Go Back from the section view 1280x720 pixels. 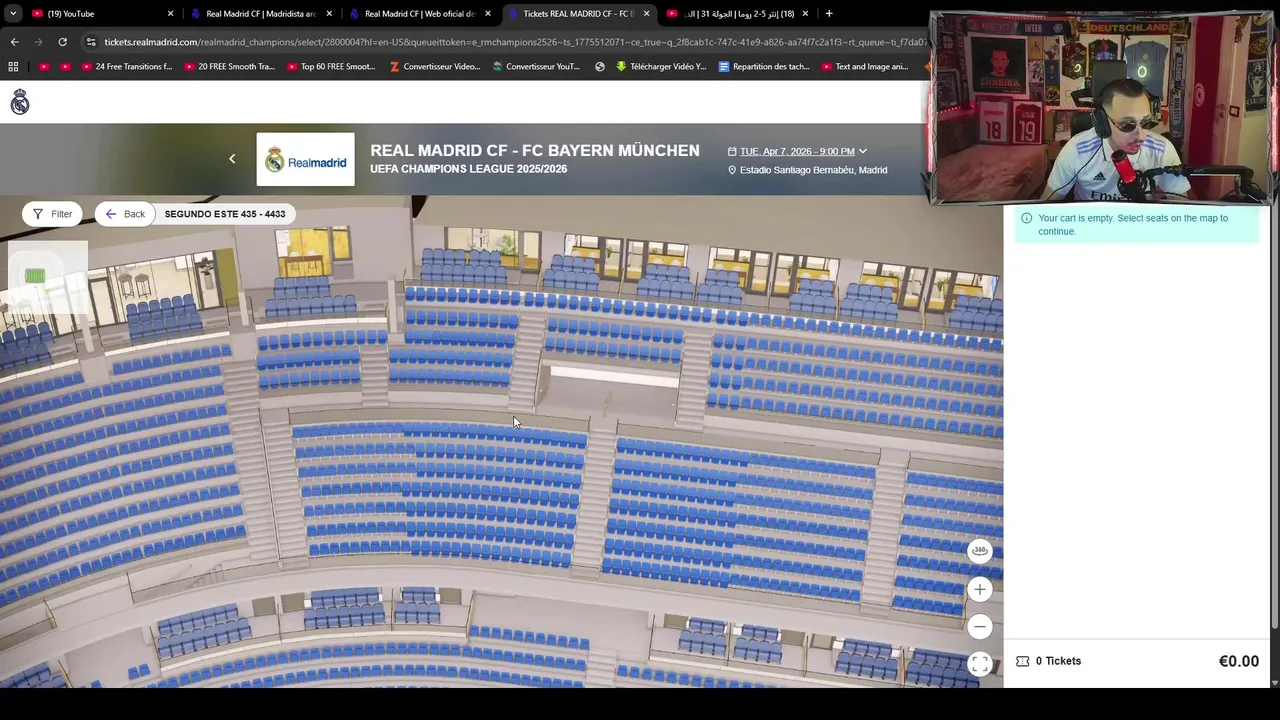[125, 214]
